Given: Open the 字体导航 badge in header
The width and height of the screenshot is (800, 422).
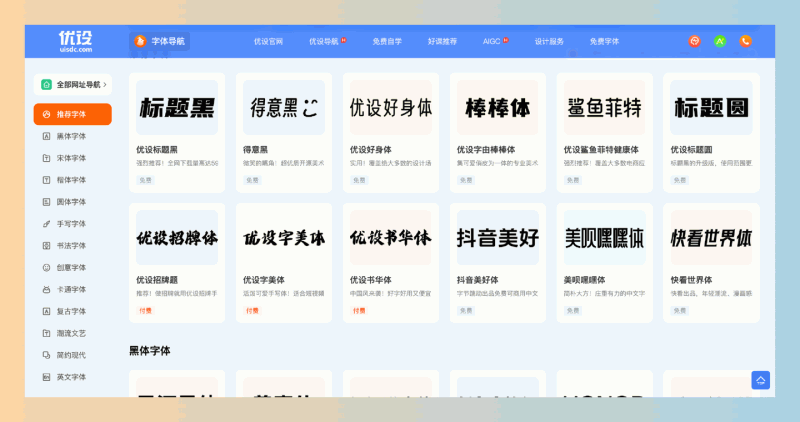Looking at the screenshot, I should coord(159,41).
